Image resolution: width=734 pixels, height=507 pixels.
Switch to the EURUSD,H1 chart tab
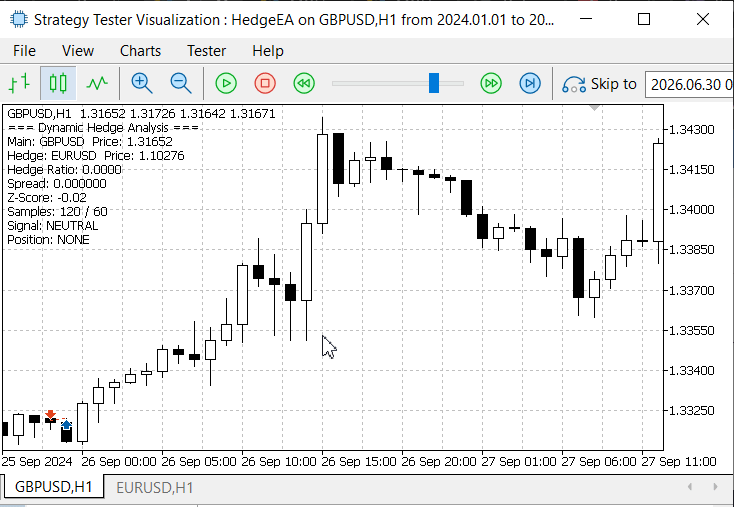(x=154, y=488)
